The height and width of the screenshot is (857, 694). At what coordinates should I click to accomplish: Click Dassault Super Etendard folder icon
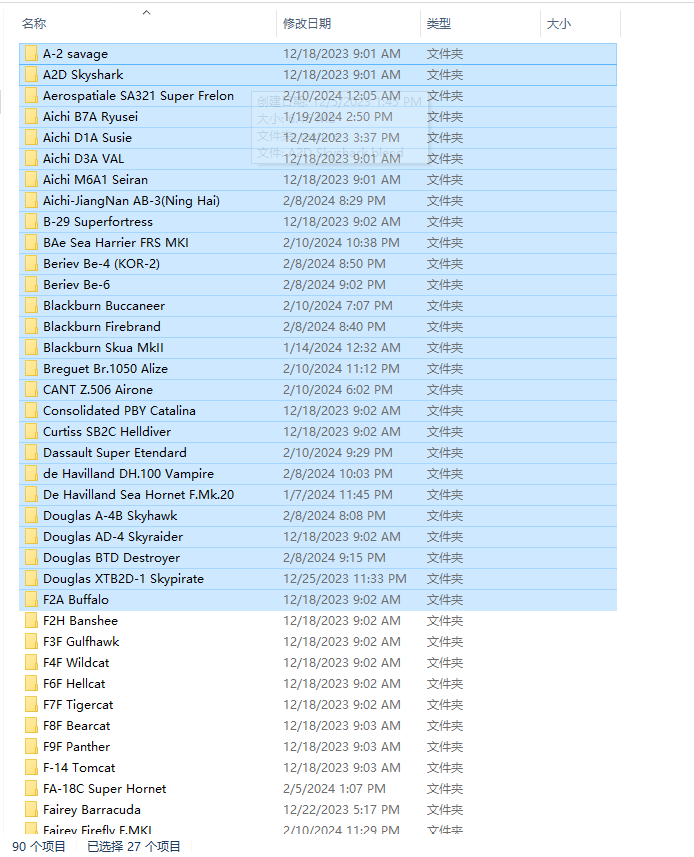click(31, 453)
